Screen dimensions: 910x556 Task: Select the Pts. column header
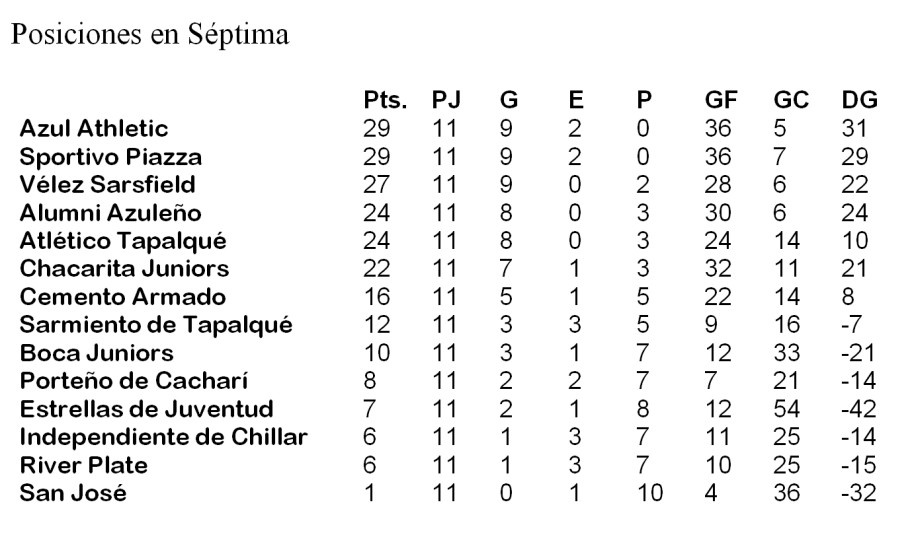coord(386,100)
